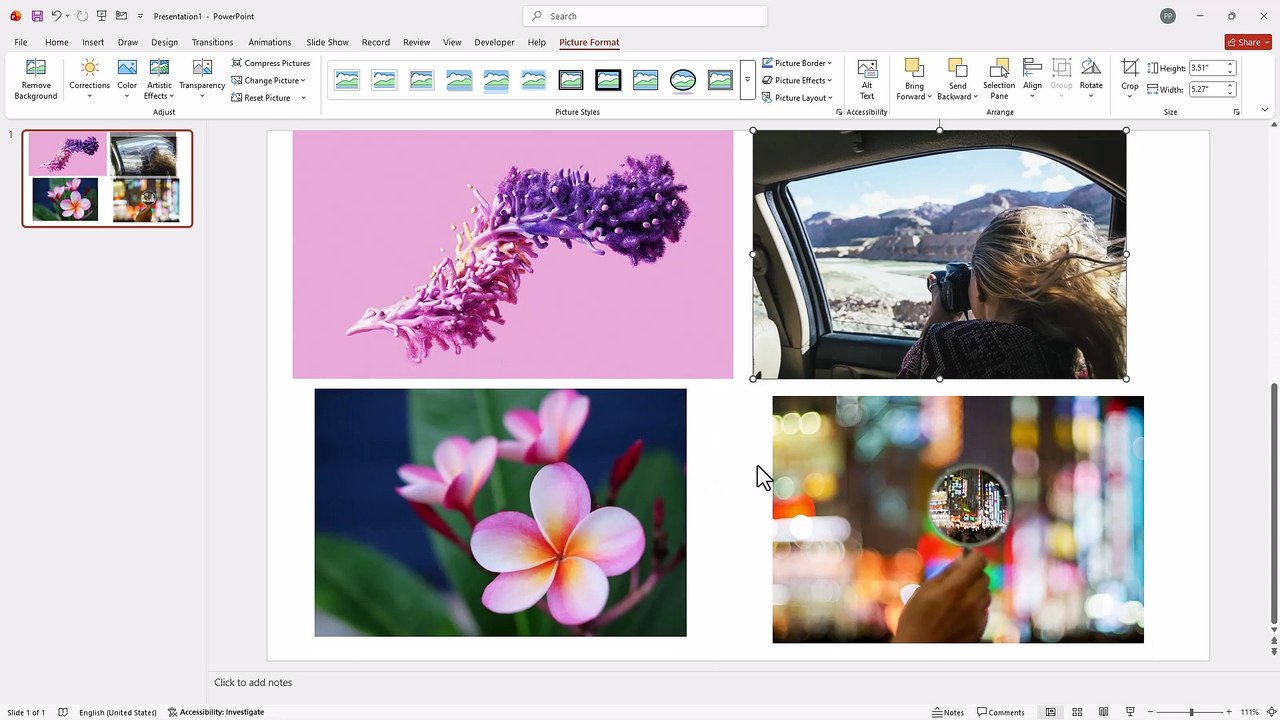Click the zoom slider handle
This screenshot has height=720, width=1280.
(x=1191, y=712)
